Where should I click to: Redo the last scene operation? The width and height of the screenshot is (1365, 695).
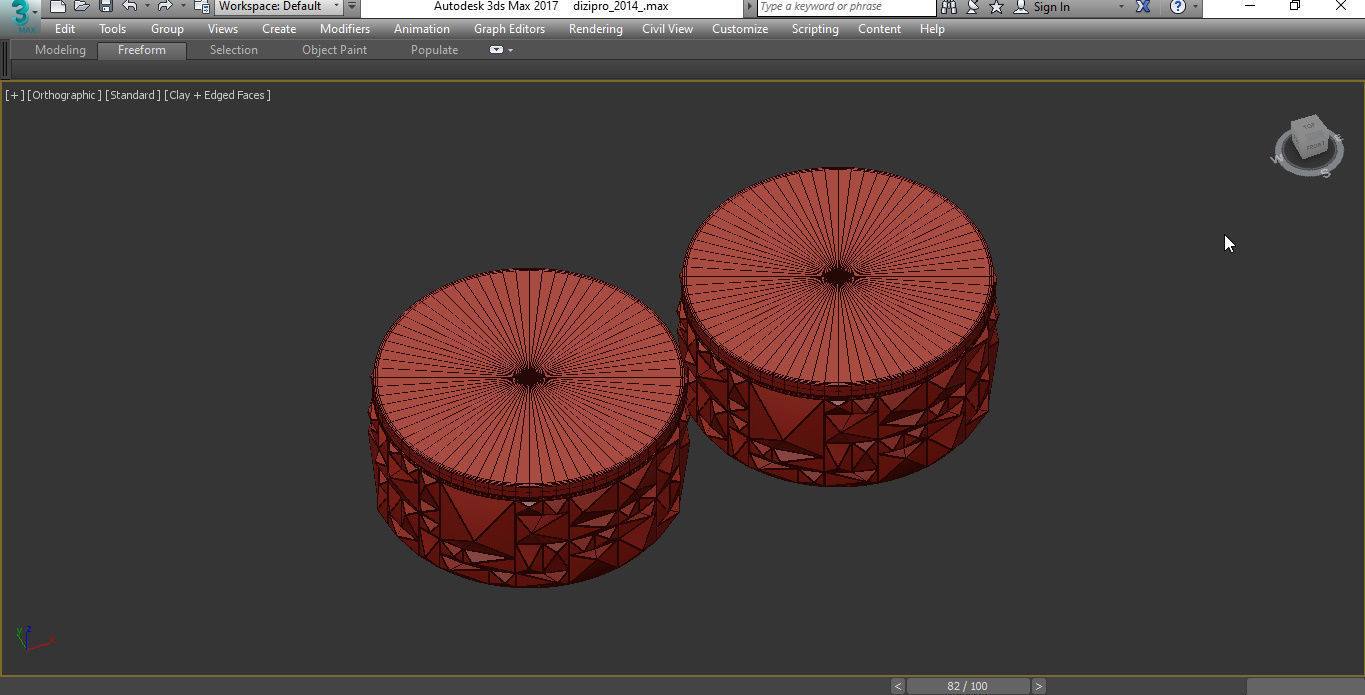pos(165,7)
